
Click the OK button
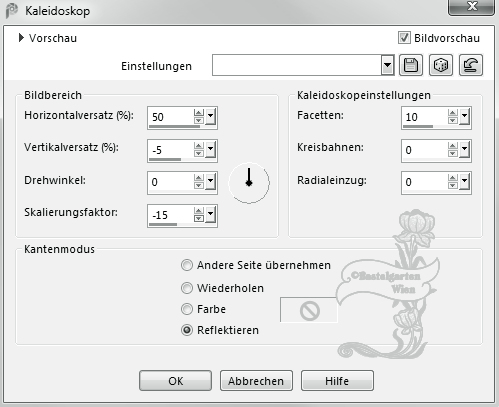pyautogui.click(x=175, y=381)
